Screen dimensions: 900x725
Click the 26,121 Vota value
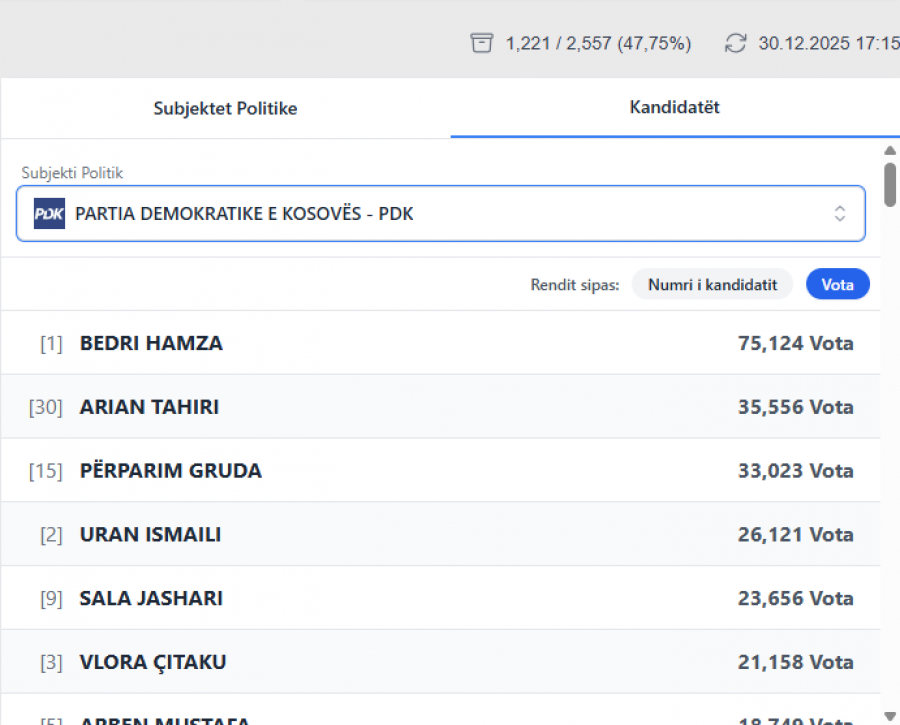796,534
